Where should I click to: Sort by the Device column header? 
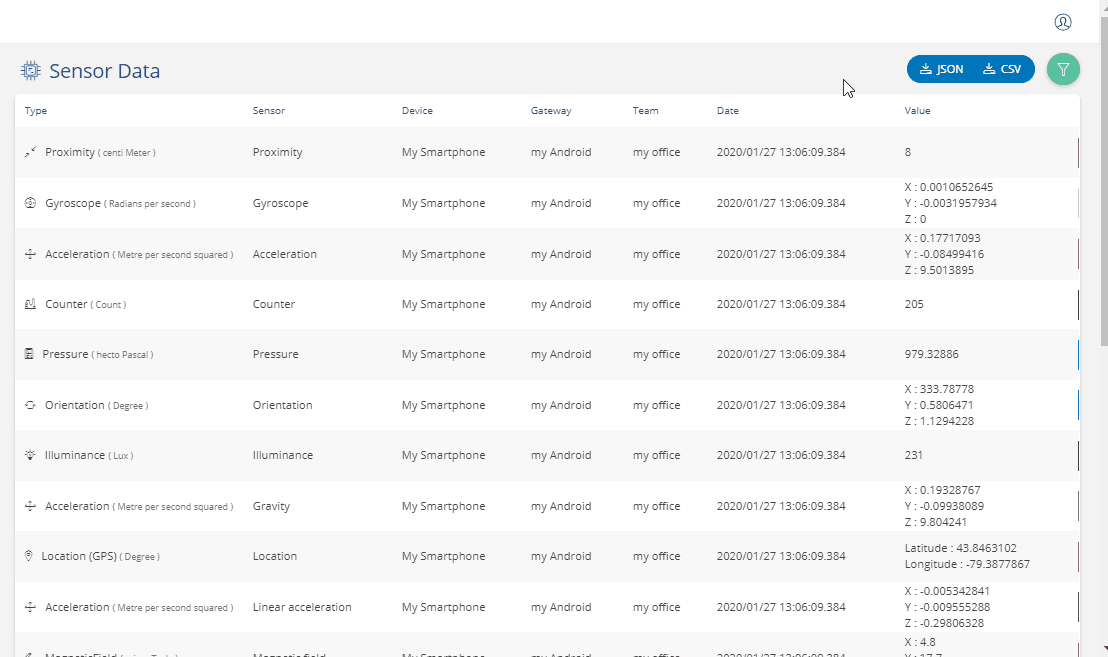click(x=417, y=110)
